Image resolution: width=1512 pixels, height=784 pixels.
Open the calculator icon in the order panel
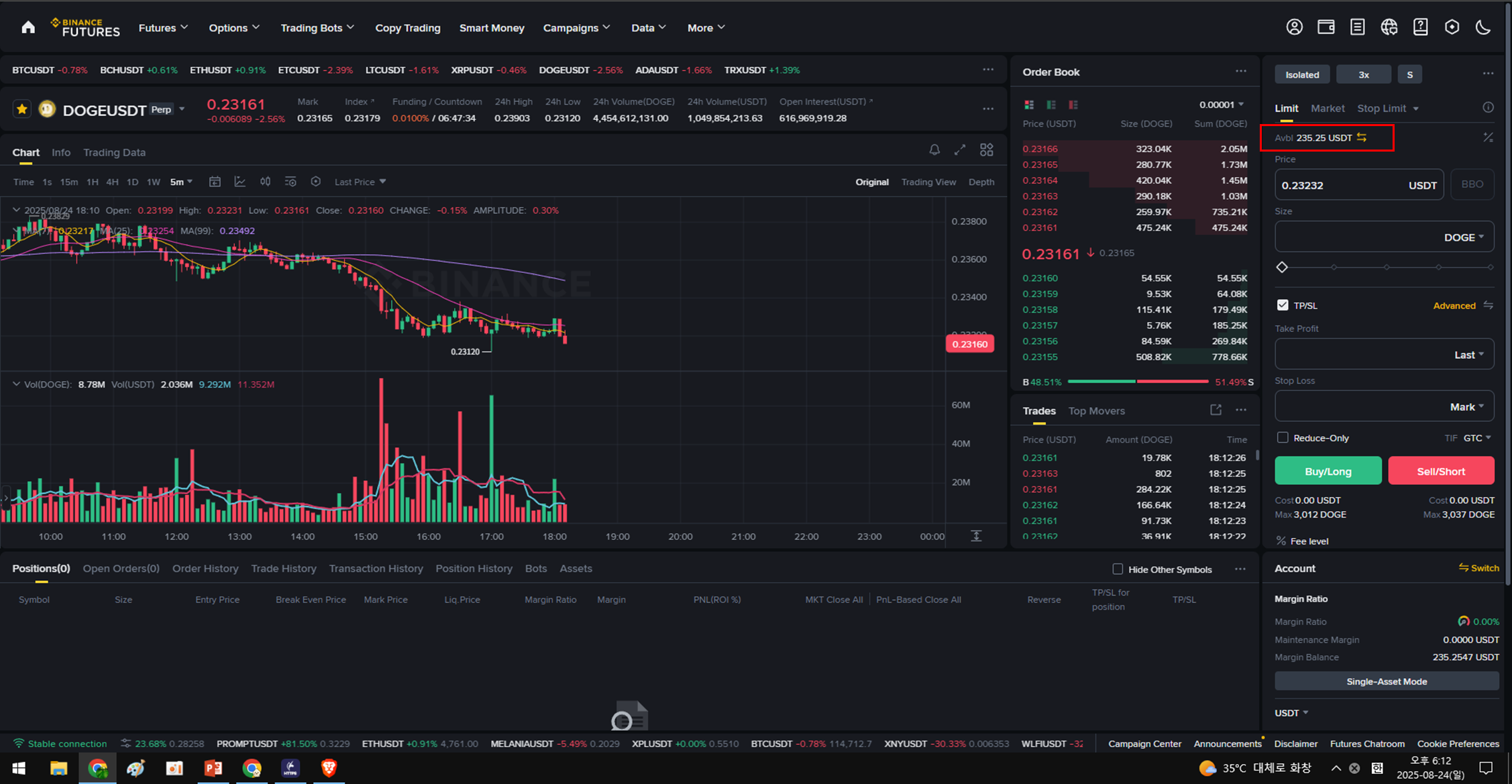click(x=1488, y=137)
